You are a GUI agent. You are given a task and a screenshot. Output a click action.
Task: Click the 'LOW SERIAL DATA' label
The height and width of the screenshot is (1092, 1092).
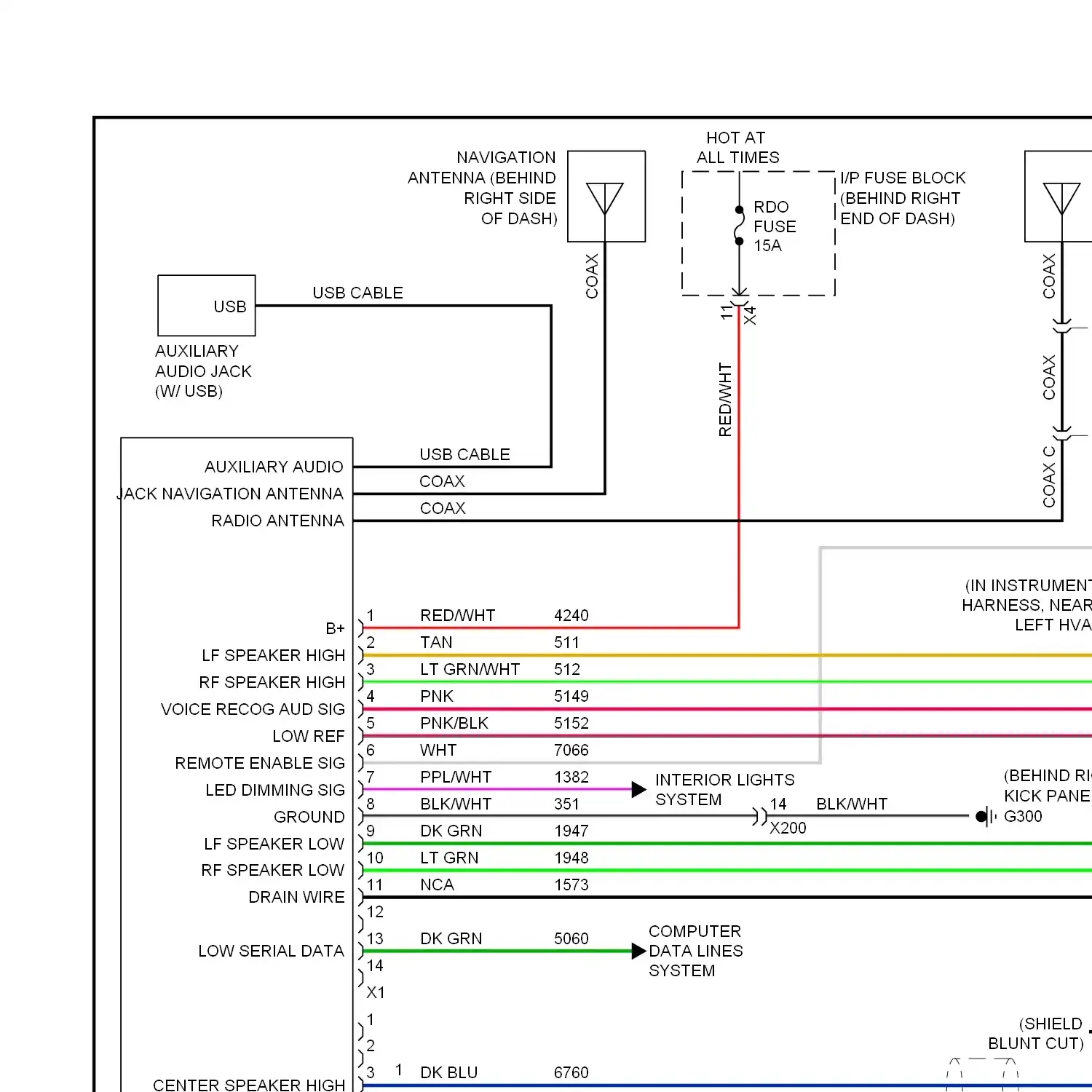[271, 951]
